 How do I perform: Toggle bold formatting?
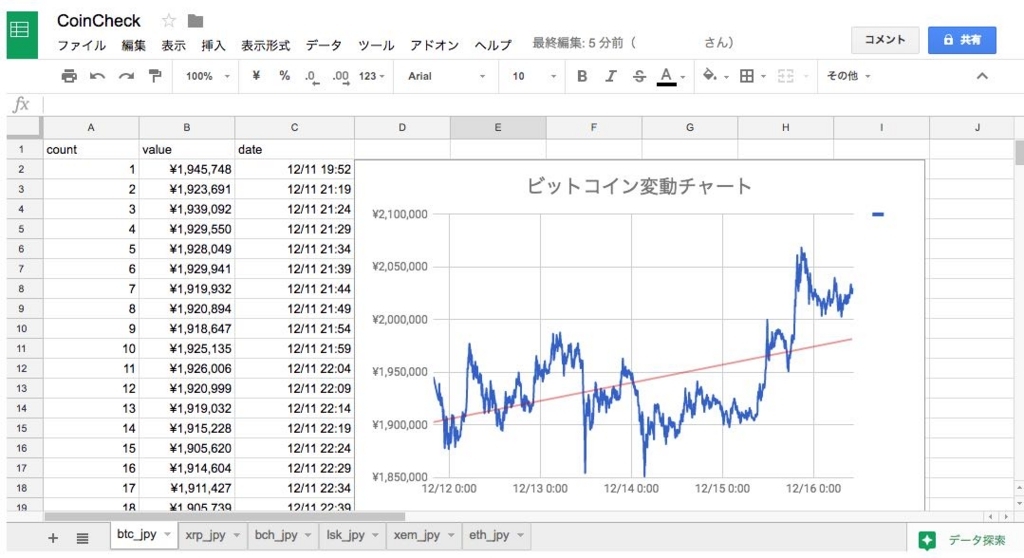[x=582, y=76]
